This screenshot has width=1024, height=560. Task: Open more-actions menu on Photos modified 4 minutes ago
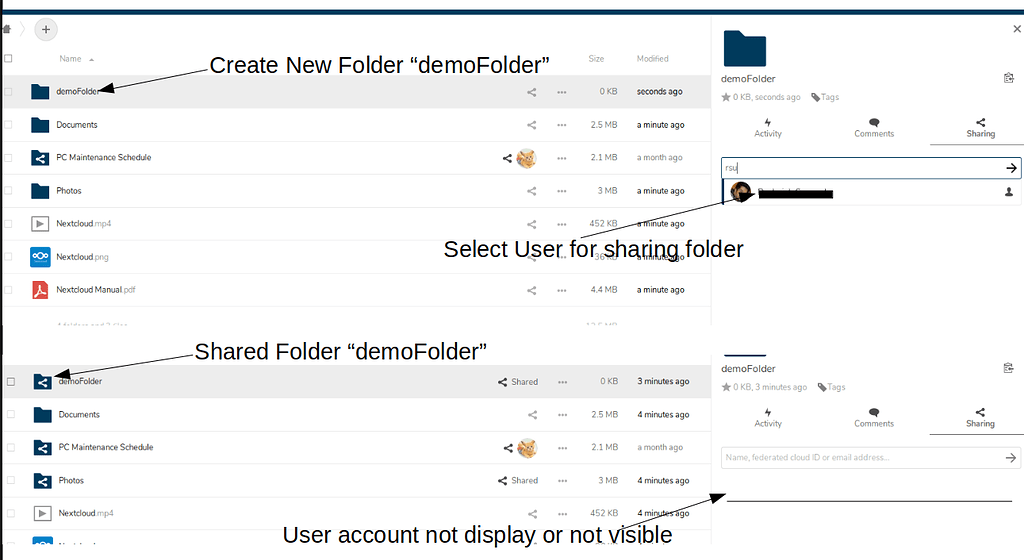pyautogui.click(x=562, y=480)
